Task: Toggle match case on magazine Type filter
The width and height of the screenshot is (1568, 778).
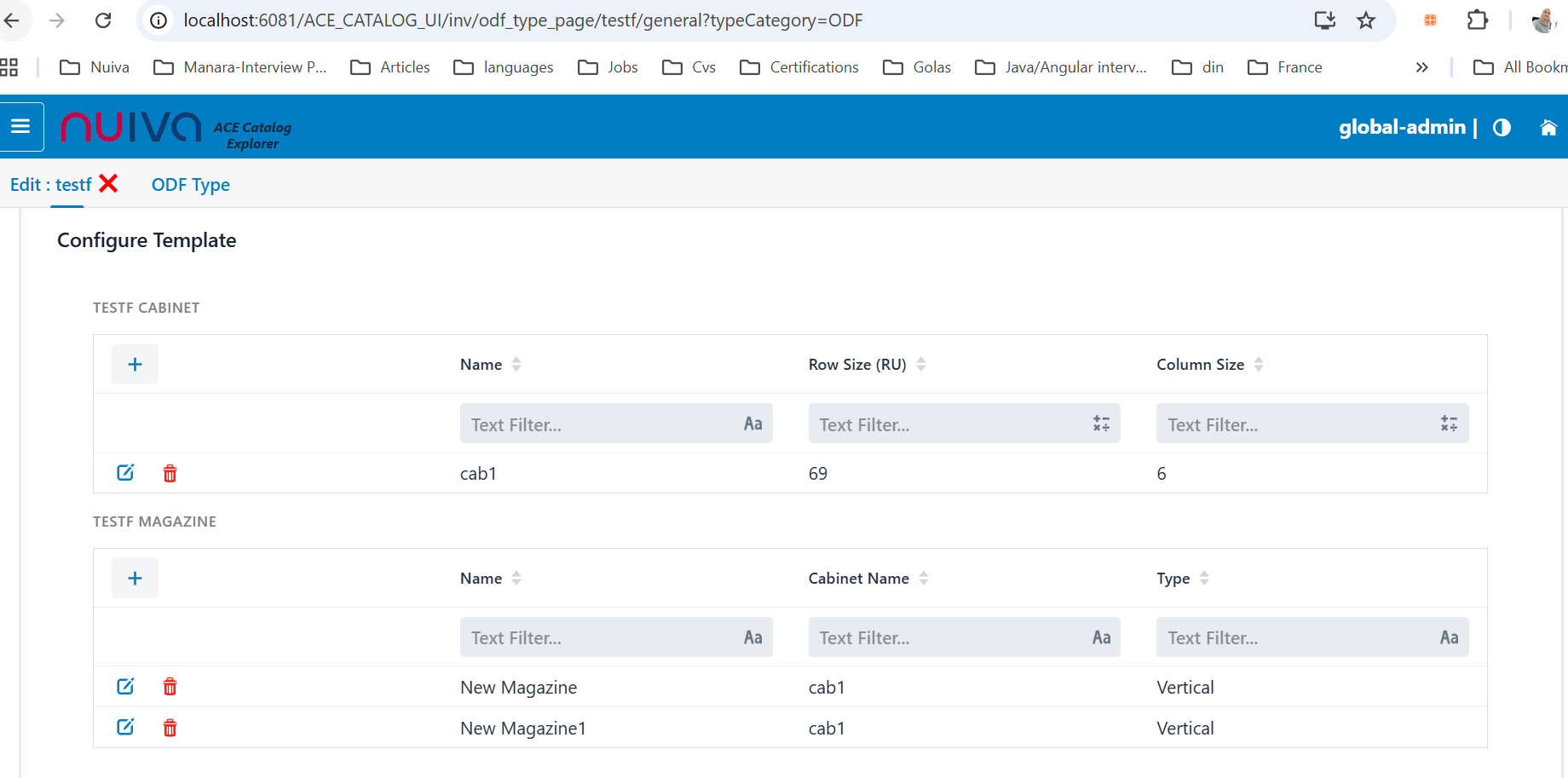Action: click(1449, 638)
